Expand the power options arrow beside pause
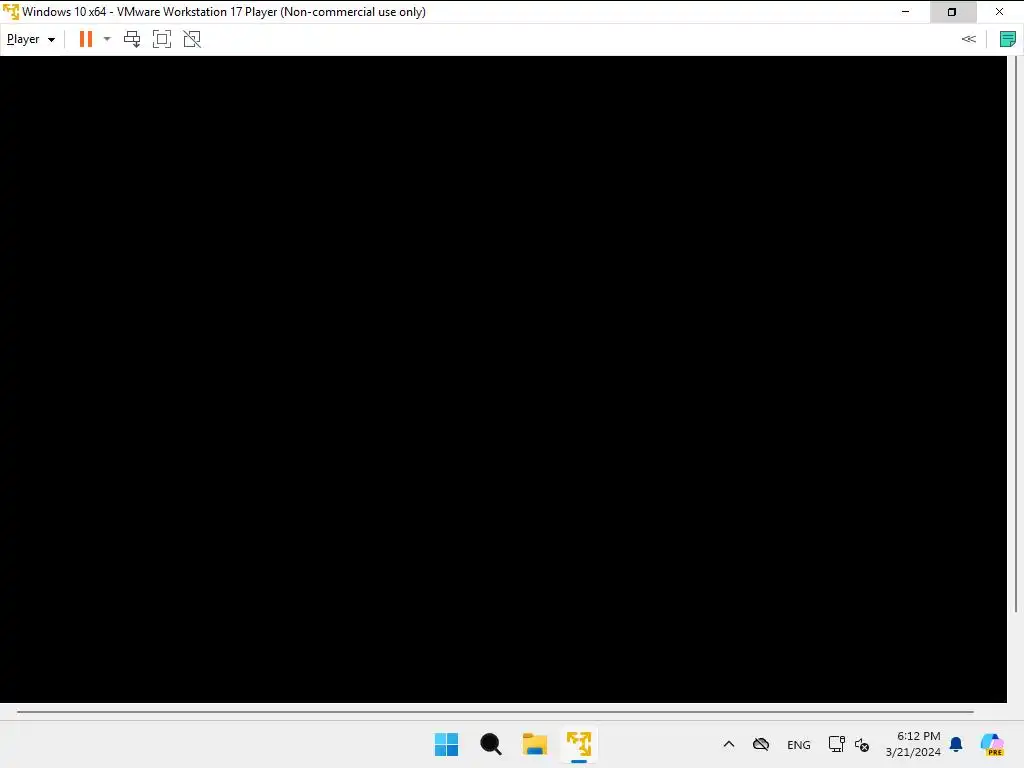Image resolution: width=1024 pixels, height=768 pixels. click(107, 39)
